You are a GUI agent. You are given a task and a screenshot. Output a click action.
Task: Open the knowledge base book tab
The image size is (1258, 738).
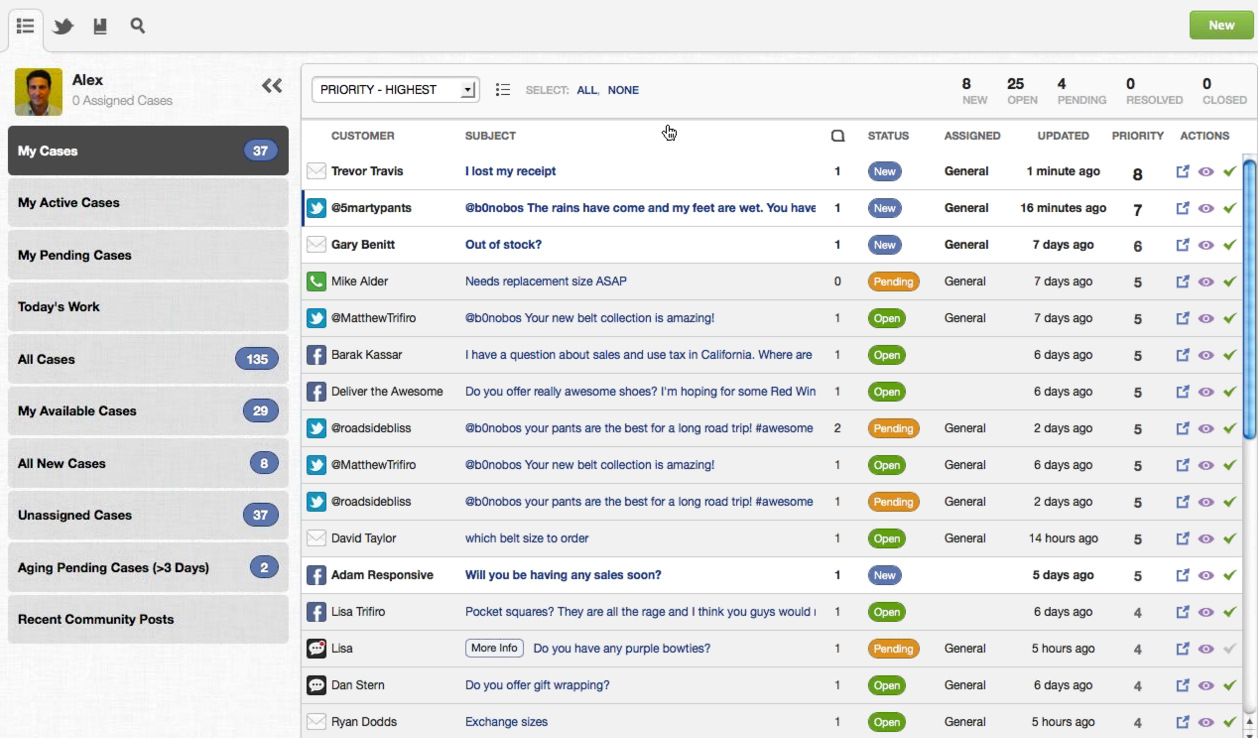[x=100, y=26]
